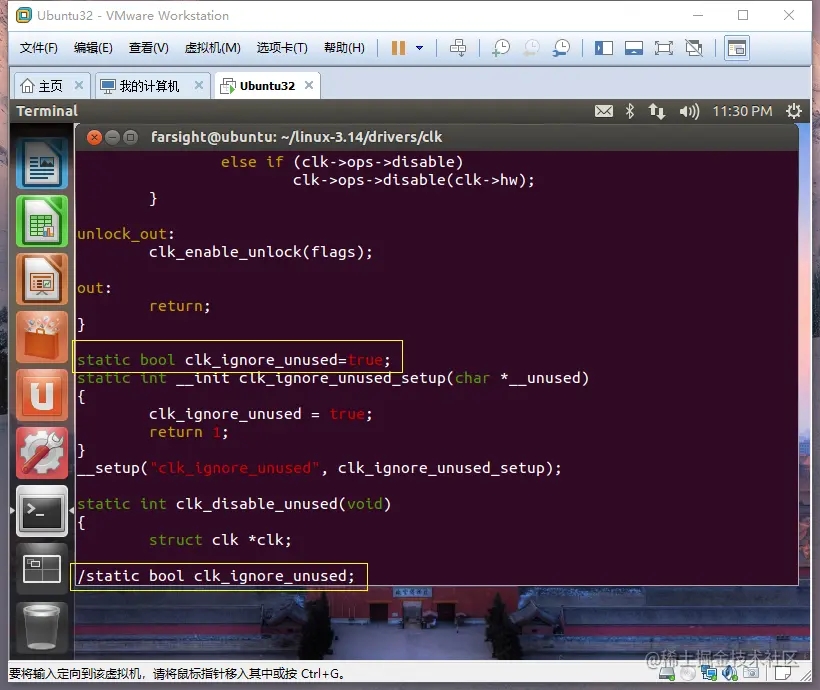Click the vim search line /static bool

pyautogui.click(x=216, y=576)
